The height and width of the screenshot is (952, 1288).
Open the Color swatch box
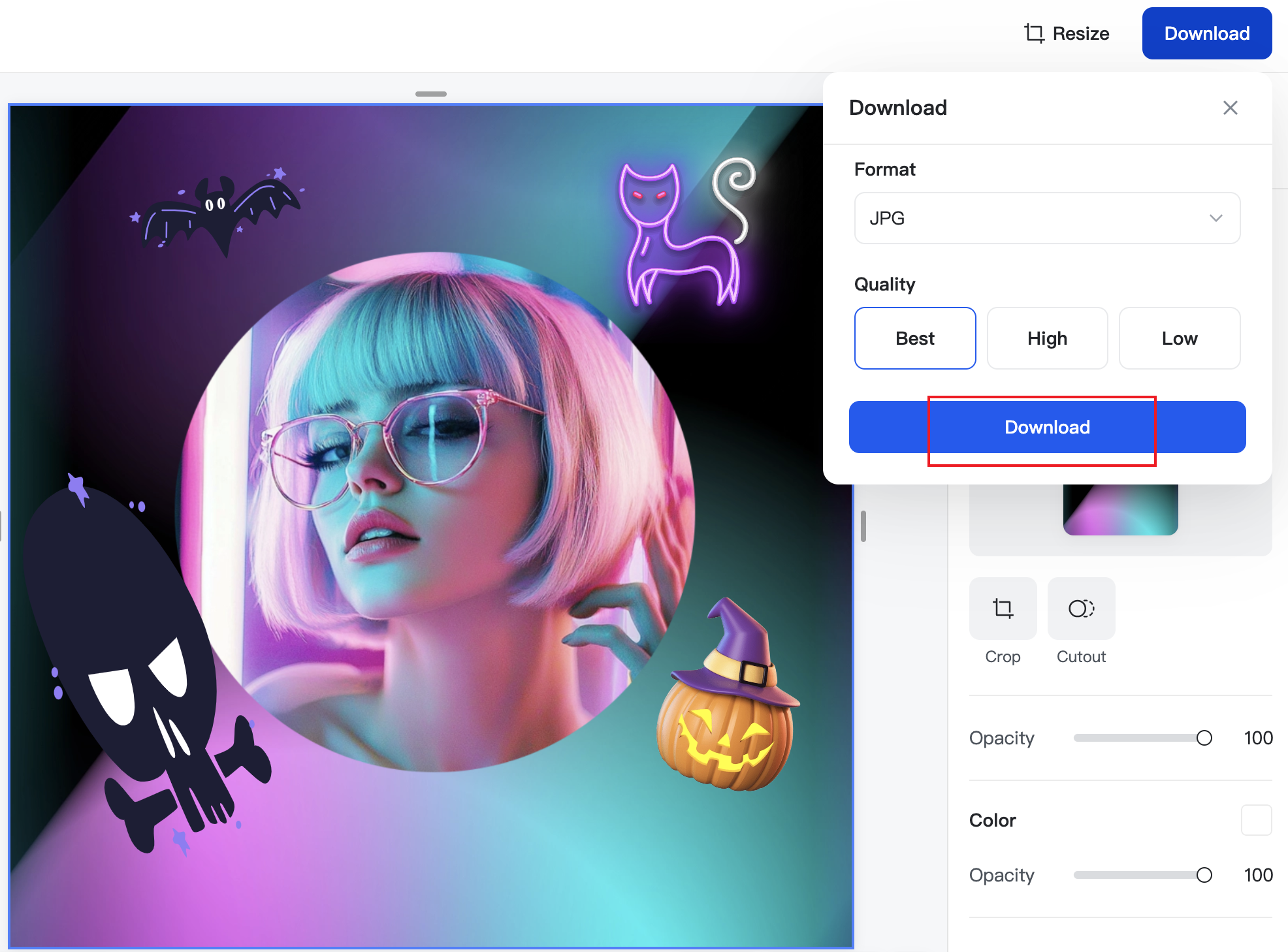tap(1256, 820)
